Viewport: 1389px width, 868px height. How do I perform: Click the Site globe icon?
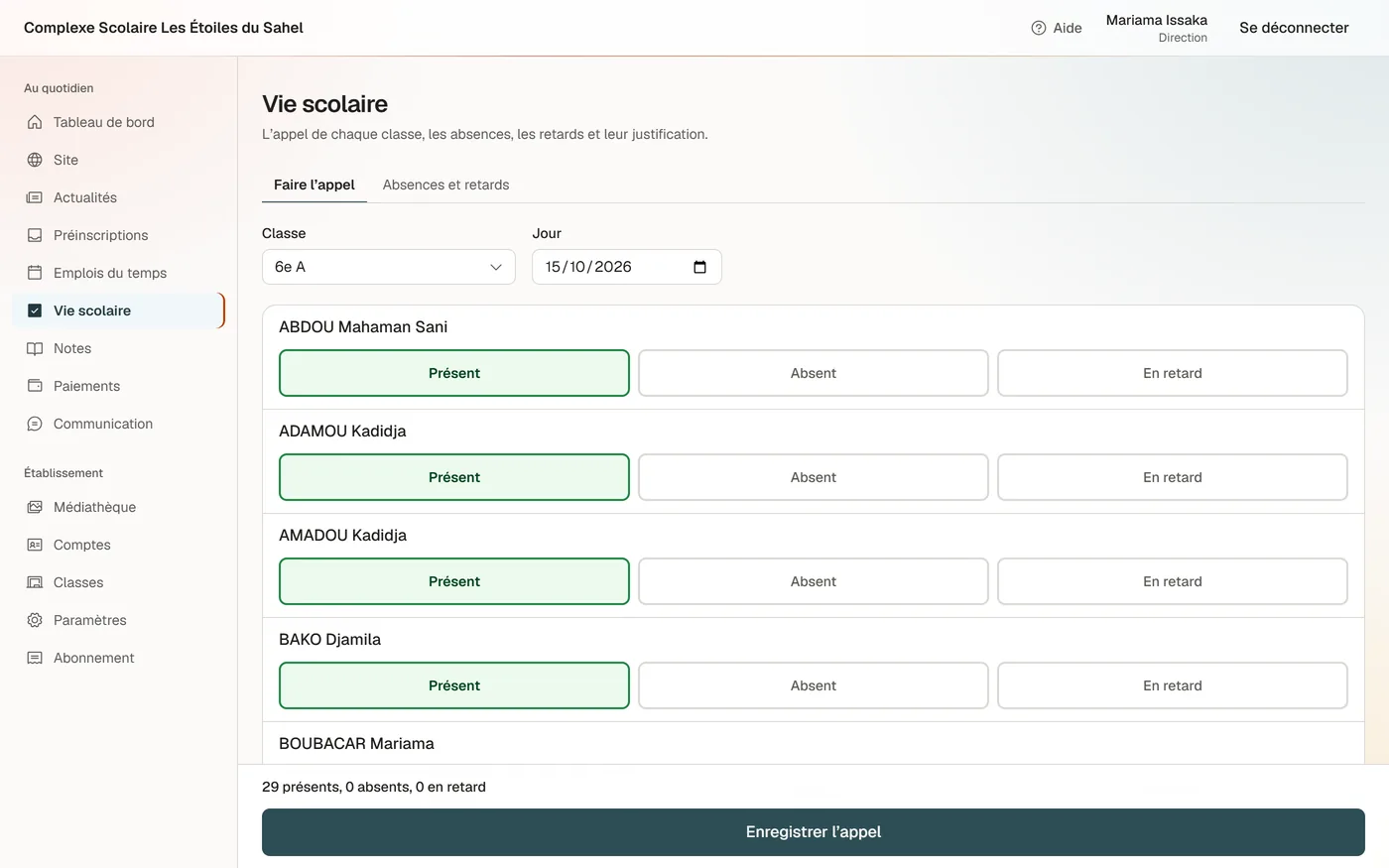[x=35, y=160]
